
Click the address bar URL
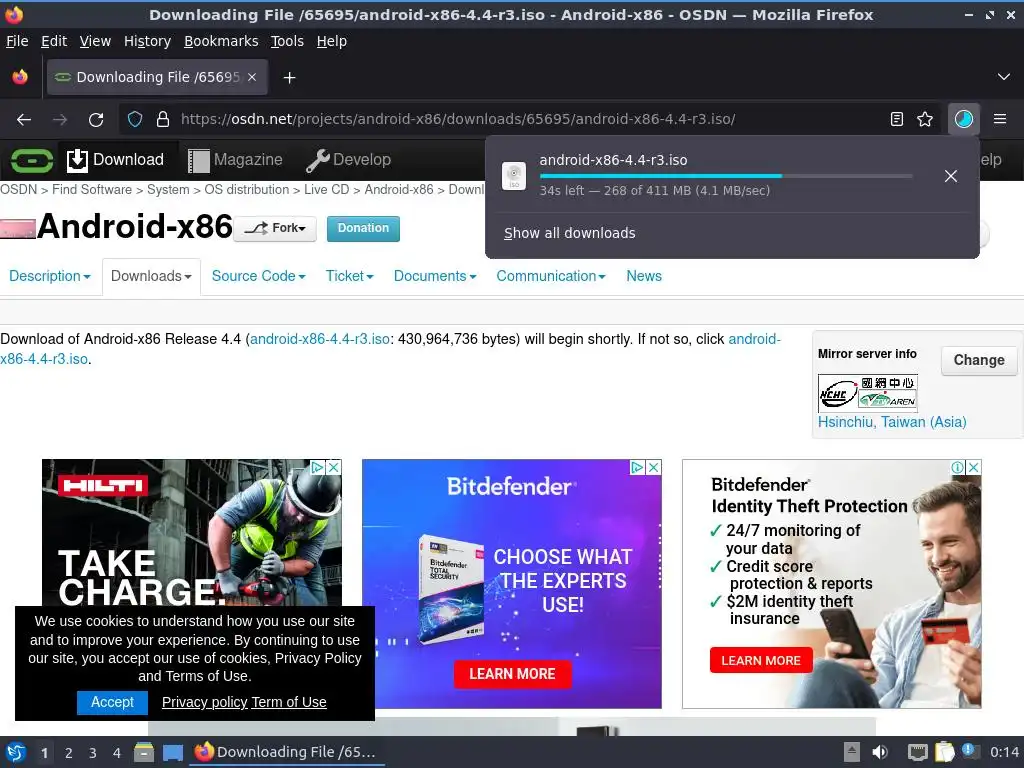458,120
